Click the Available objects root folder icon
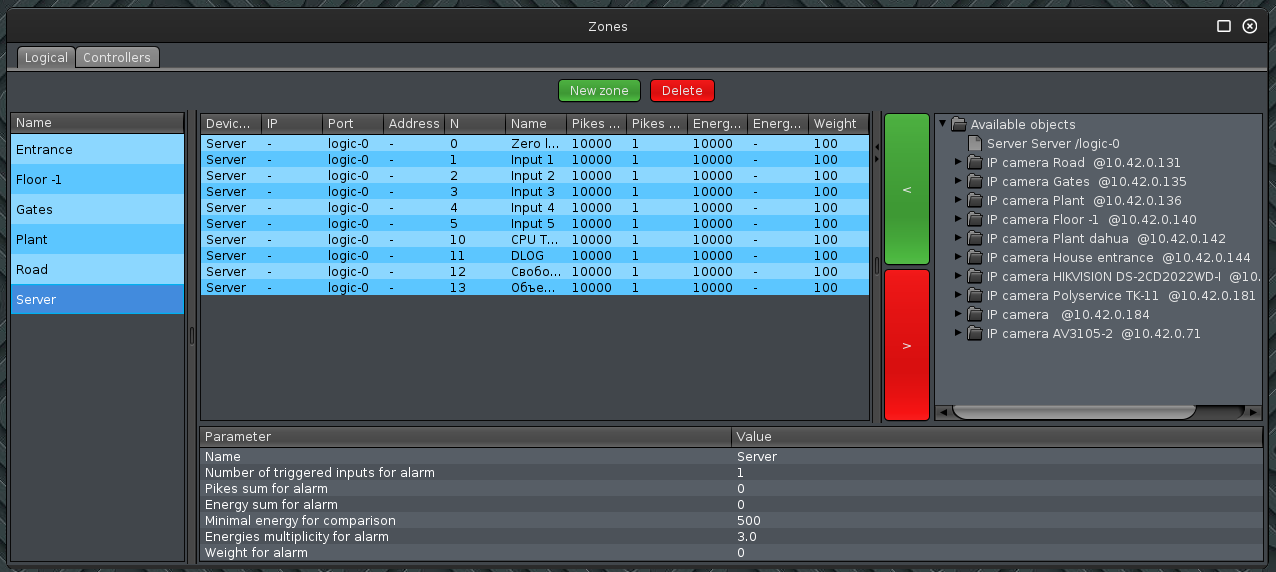1276x572 pixels. pos(959,125)
